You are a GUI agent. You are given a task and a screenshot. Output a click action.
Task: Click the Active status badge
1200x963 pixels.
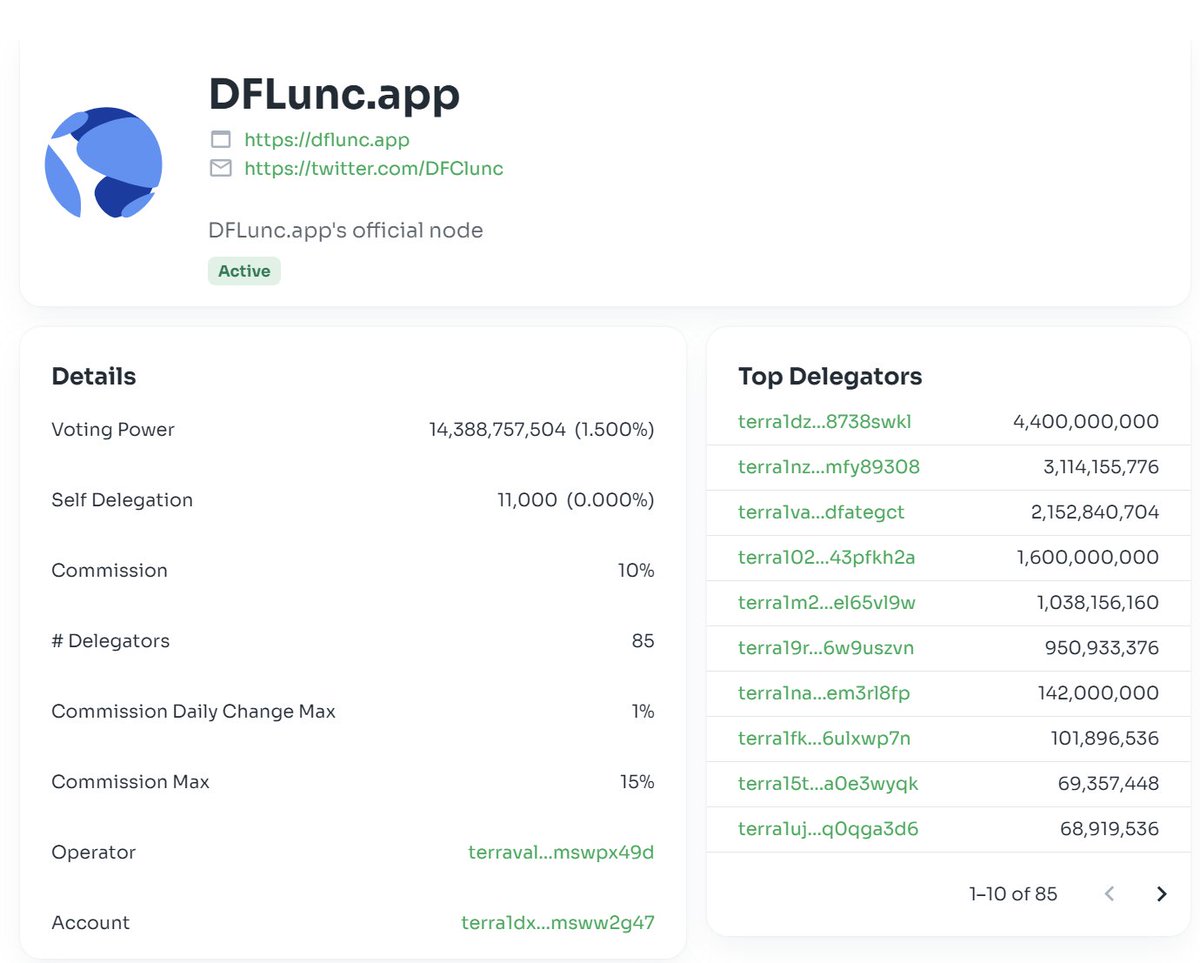244,271
